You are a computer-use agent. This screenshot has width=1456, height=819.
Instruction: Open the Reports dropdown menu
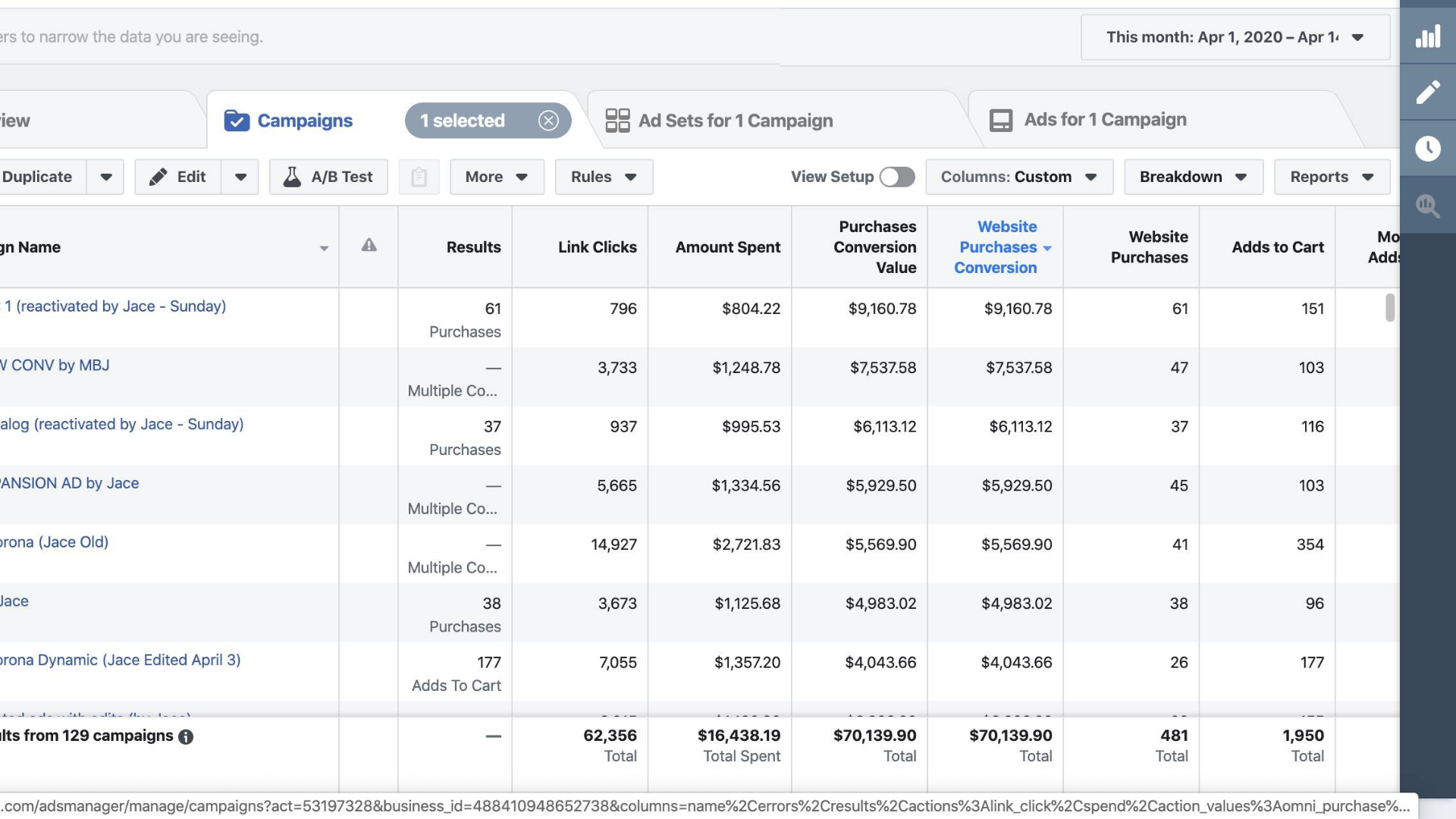click(x=1332, y=177)
